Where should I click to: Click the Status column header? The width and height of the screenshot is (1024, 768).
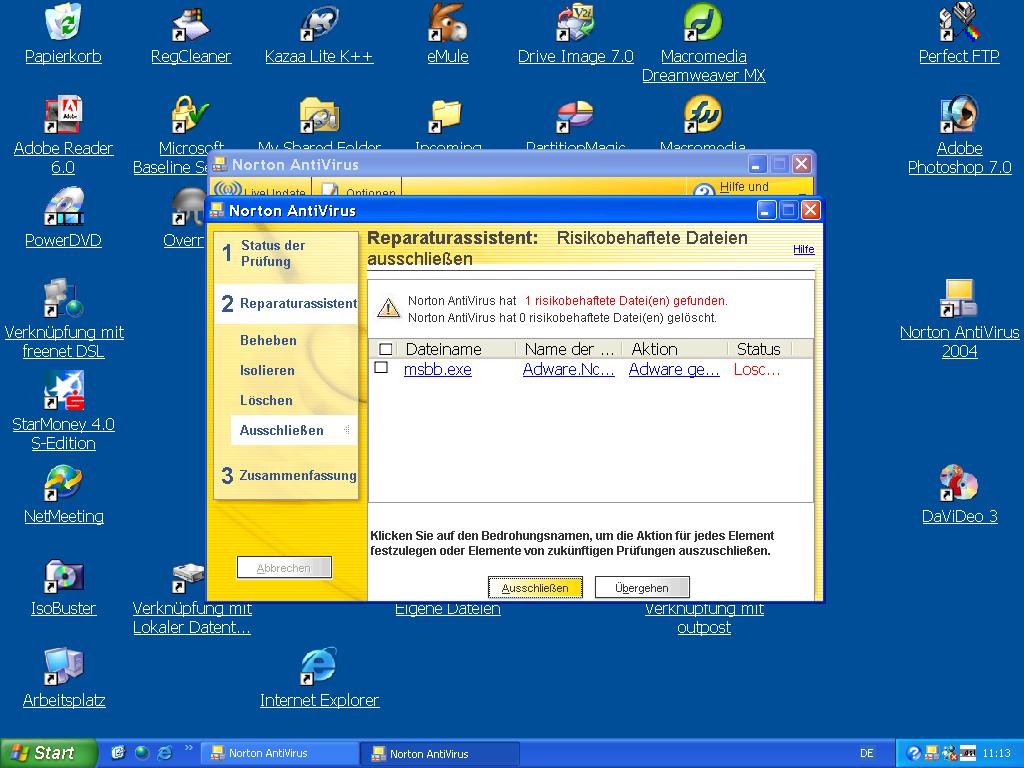coord(759,349)
